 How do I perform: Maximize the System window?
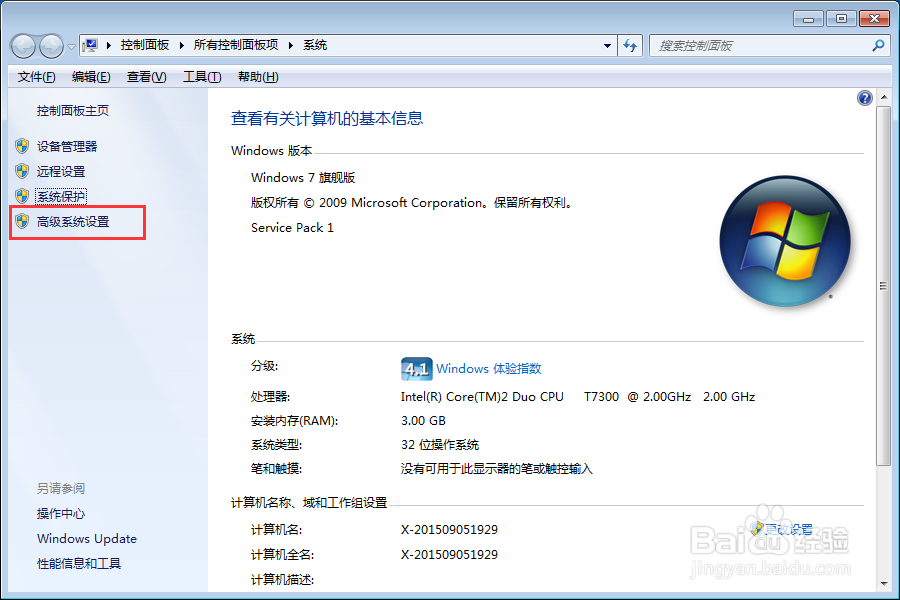[841, 19]
